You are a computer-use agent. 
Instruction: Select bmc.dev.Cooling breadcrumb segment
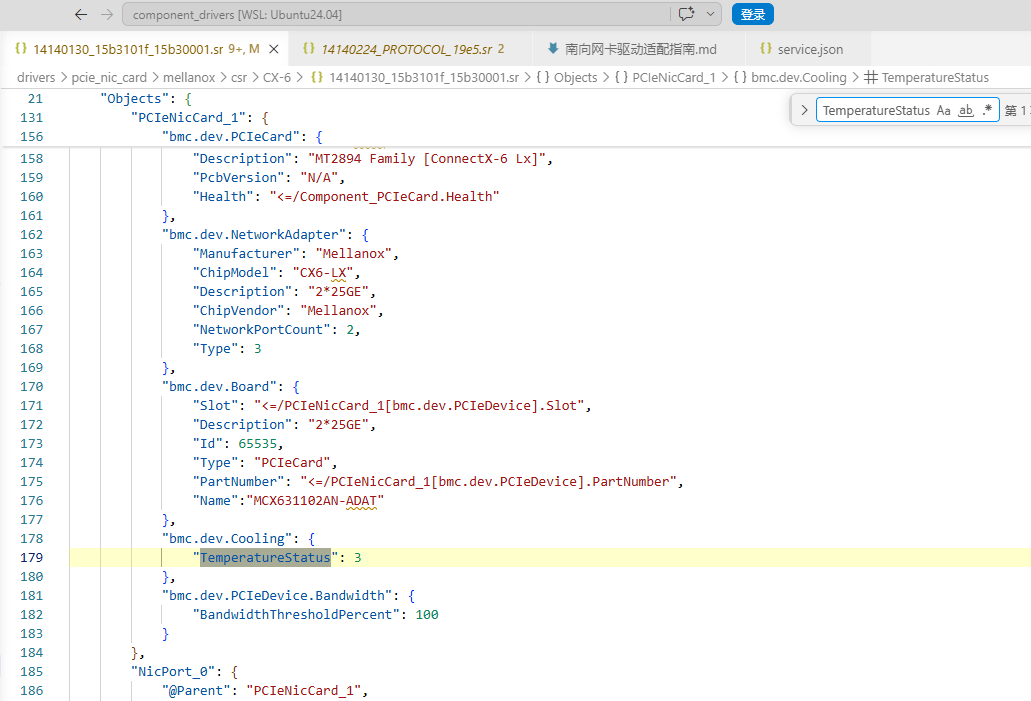coord(799,78)
